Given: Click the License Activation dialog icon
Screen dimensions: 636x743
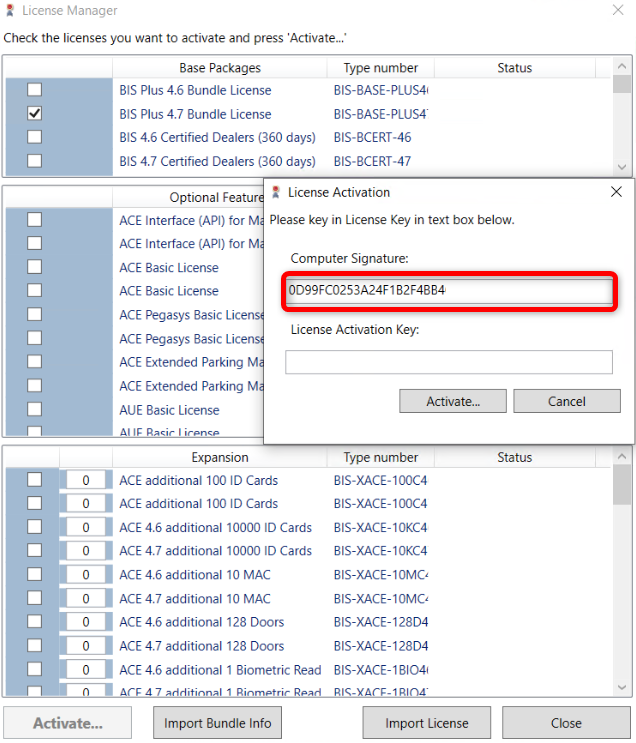Looking at the screenshot, I should tap(276, 192).
